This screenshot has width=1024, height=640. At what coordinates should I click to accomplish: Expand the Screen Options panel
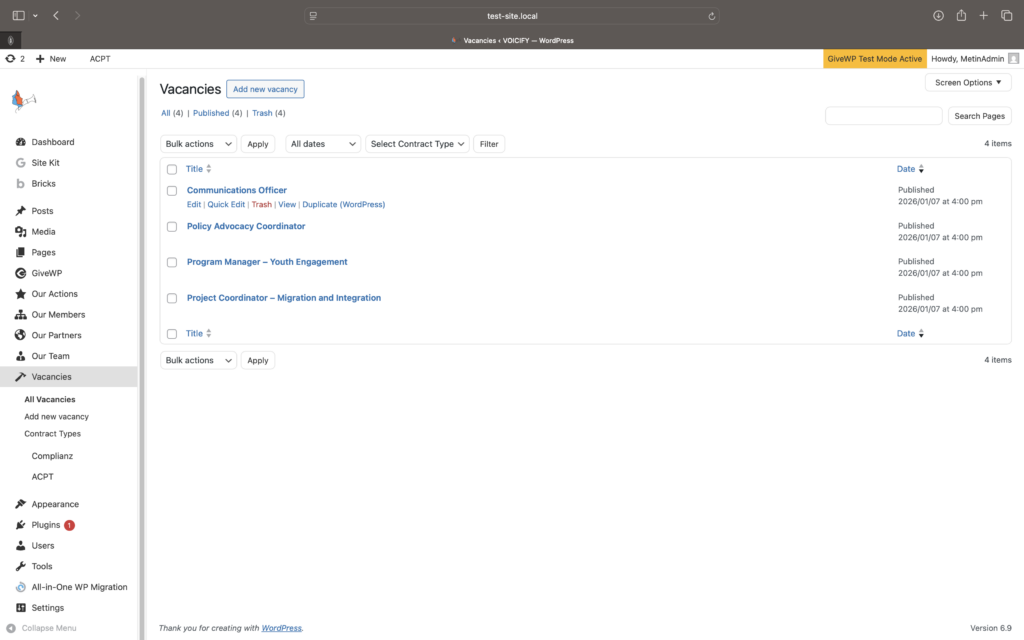click(x=967, y=83)
